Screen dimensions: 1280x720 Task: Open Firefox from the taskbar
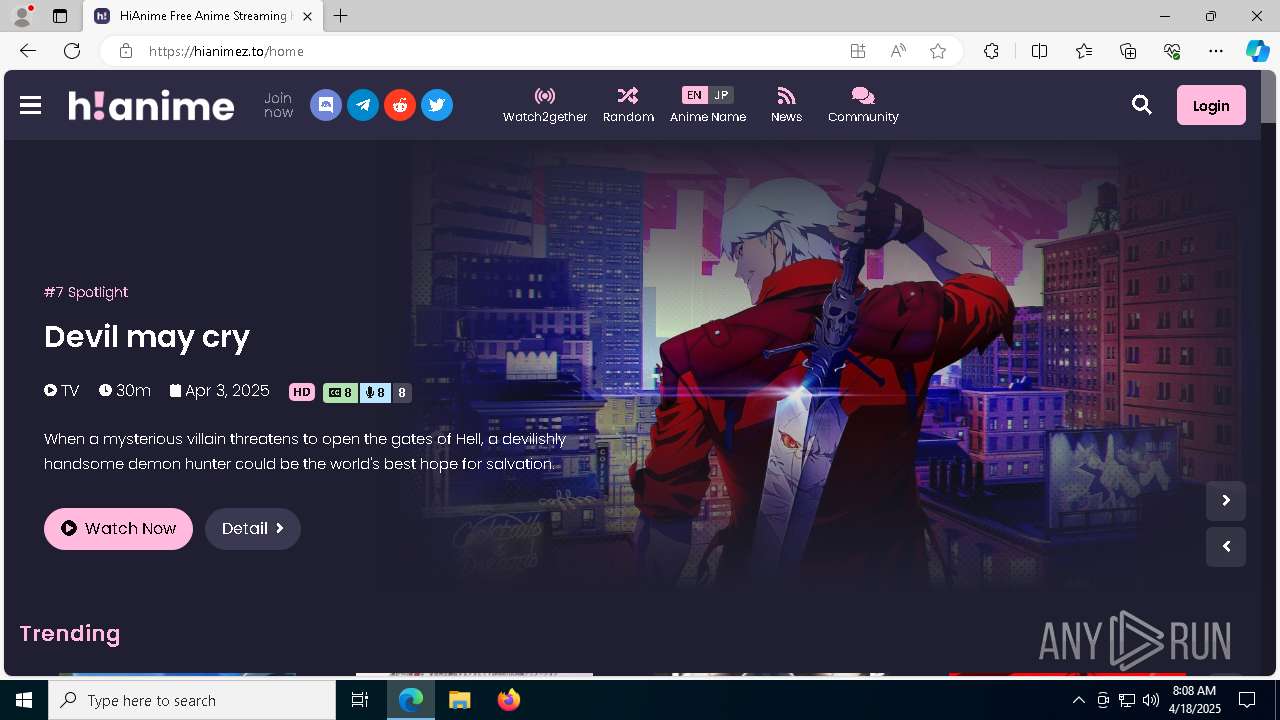coord(509,700)
